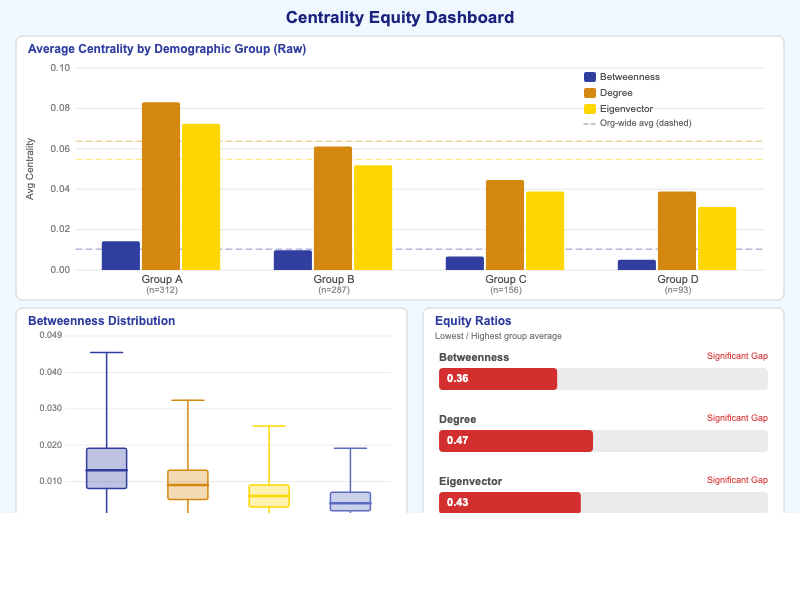Viewport: 800px width, 600px height.
Task: Select the yellow box plot box
Action: (x=269, y=496)
